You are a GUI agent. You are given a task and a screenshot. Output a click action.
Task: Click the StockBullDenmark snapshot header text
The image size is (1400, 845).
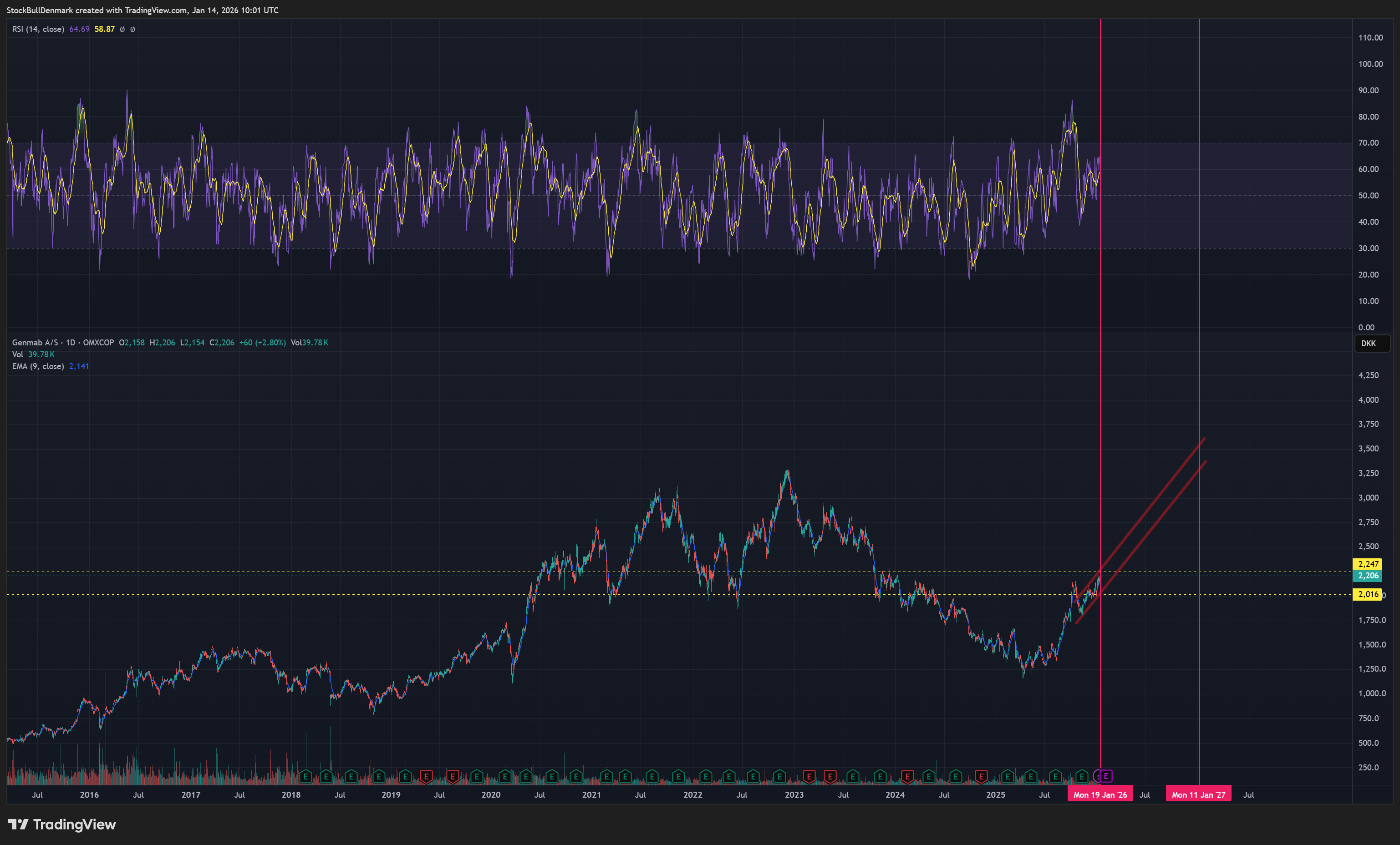tap(143, 10)
